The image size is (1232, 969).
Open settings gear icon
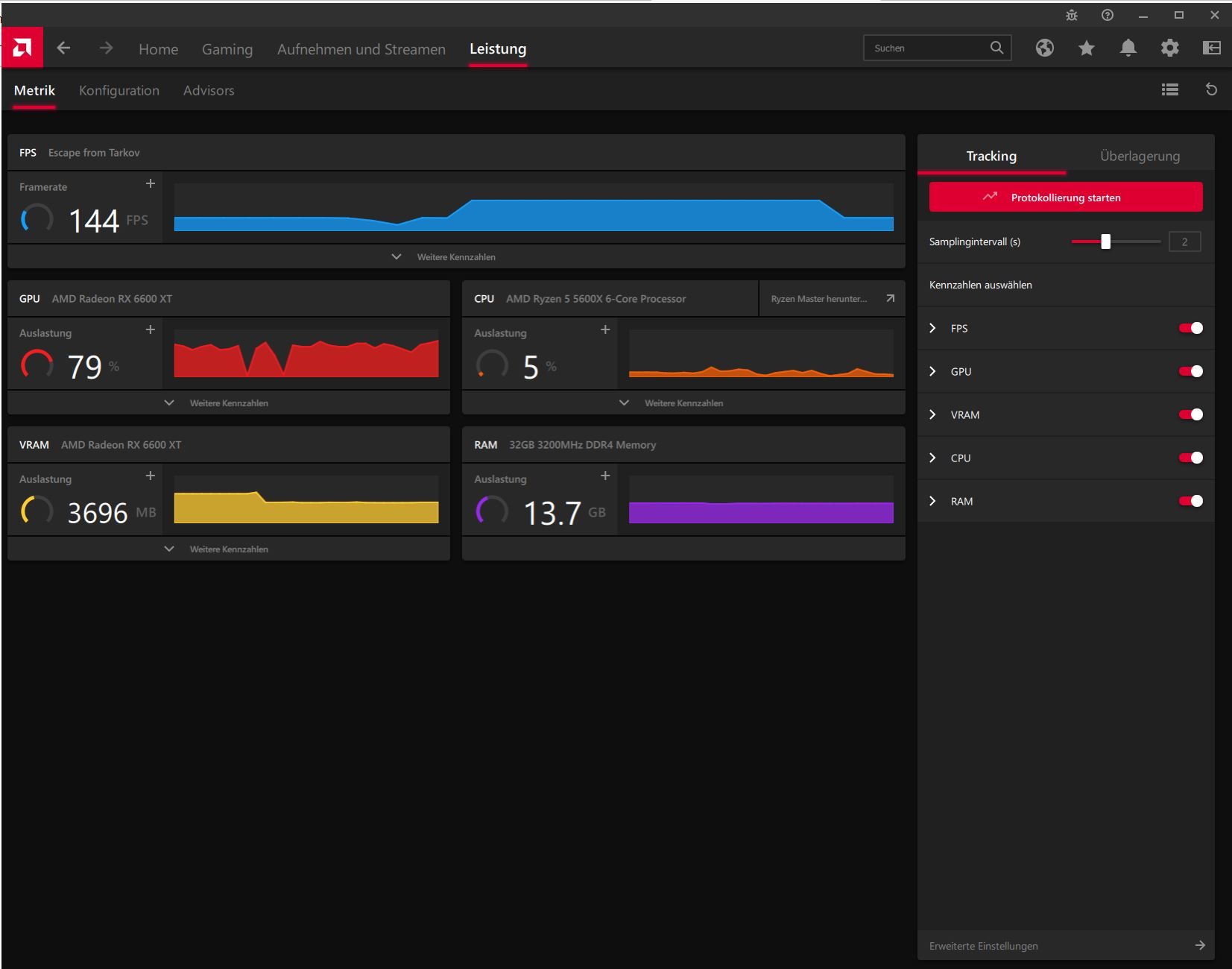coord(1169,48)
